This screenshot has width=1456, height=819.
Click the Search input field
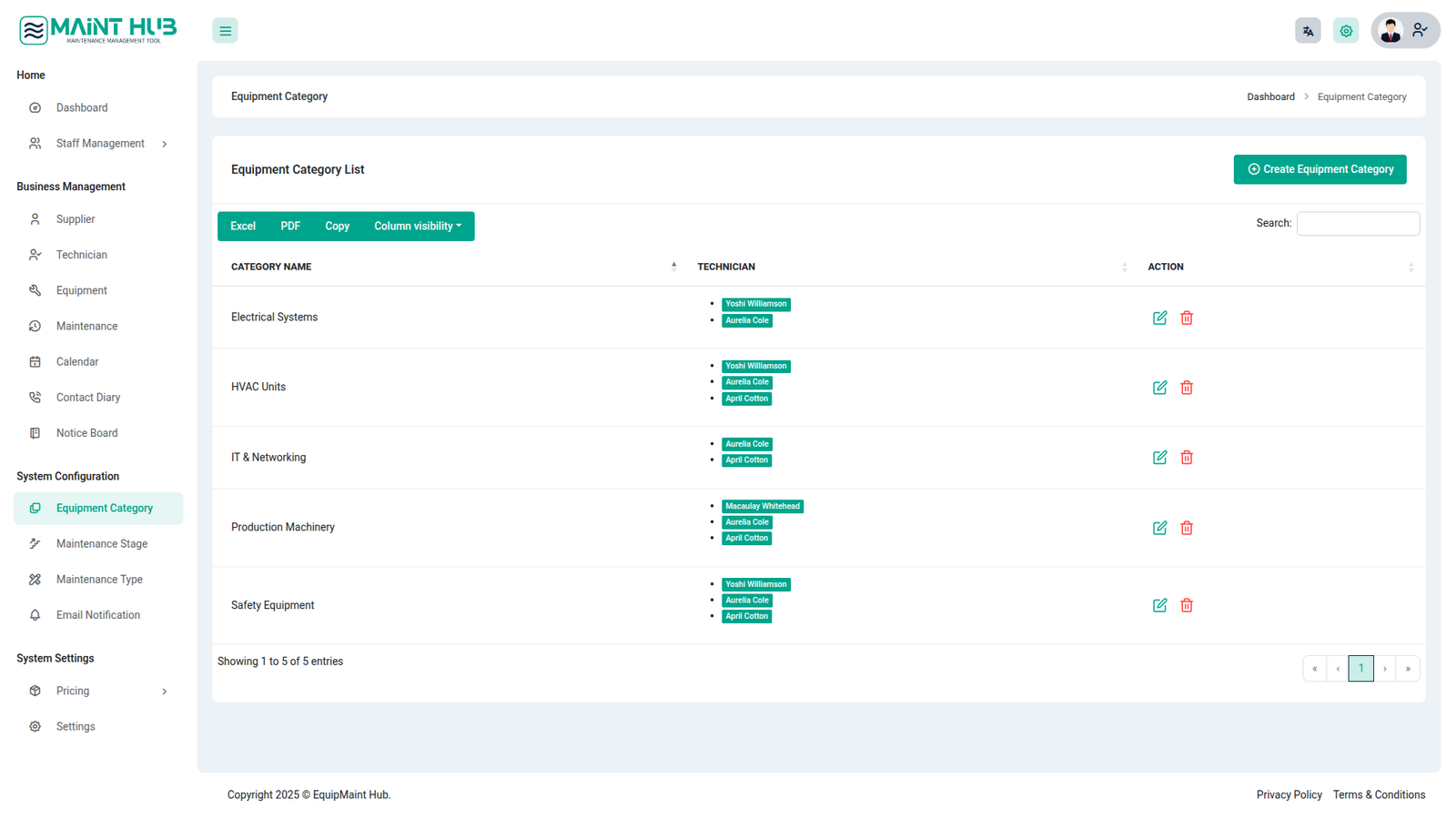(1357, 224)
